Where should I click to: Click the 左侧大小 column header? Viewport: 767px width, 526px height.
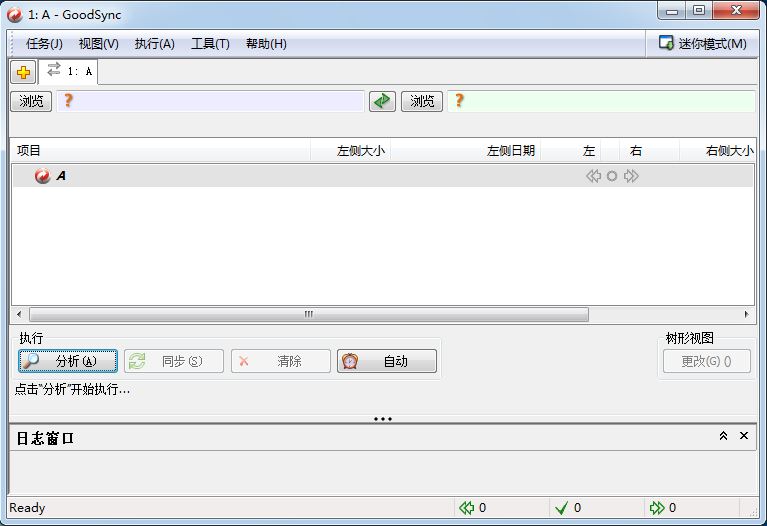coord(351,150)
